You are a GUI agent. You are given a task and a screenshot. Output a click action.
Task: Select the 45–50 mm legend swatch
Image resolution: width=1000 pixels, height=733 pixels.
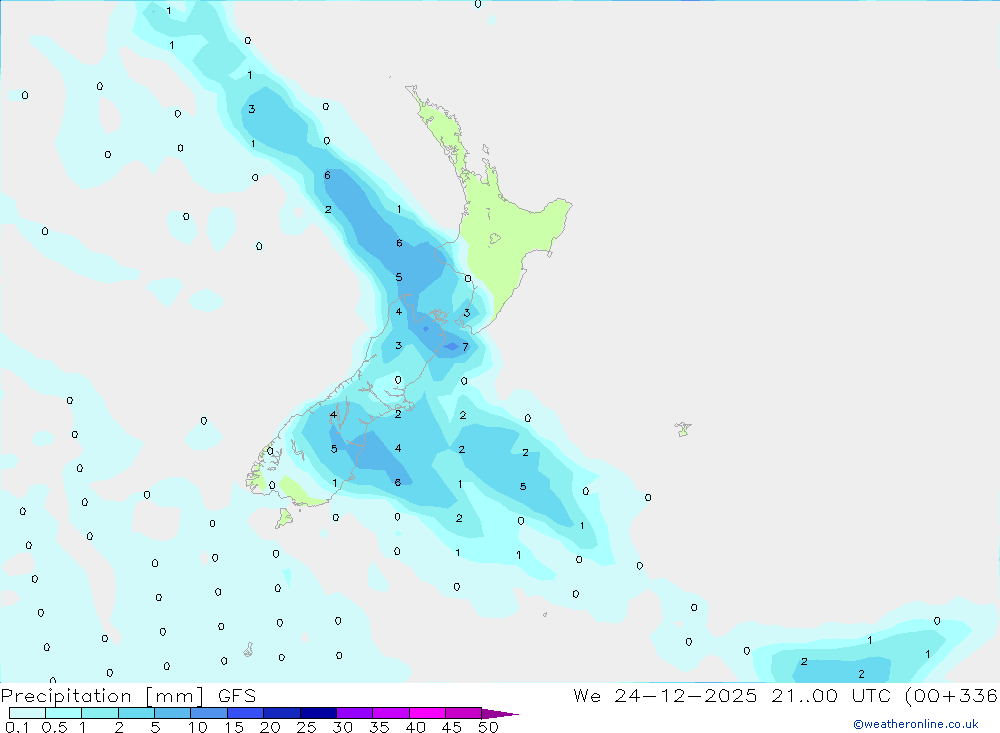(x=464, y=713)
